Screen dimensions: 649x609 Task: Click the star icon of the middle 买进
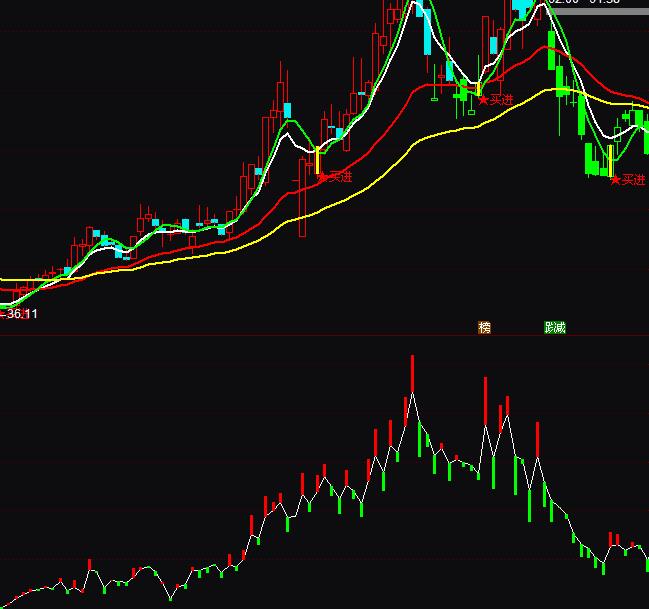(483, 99)
